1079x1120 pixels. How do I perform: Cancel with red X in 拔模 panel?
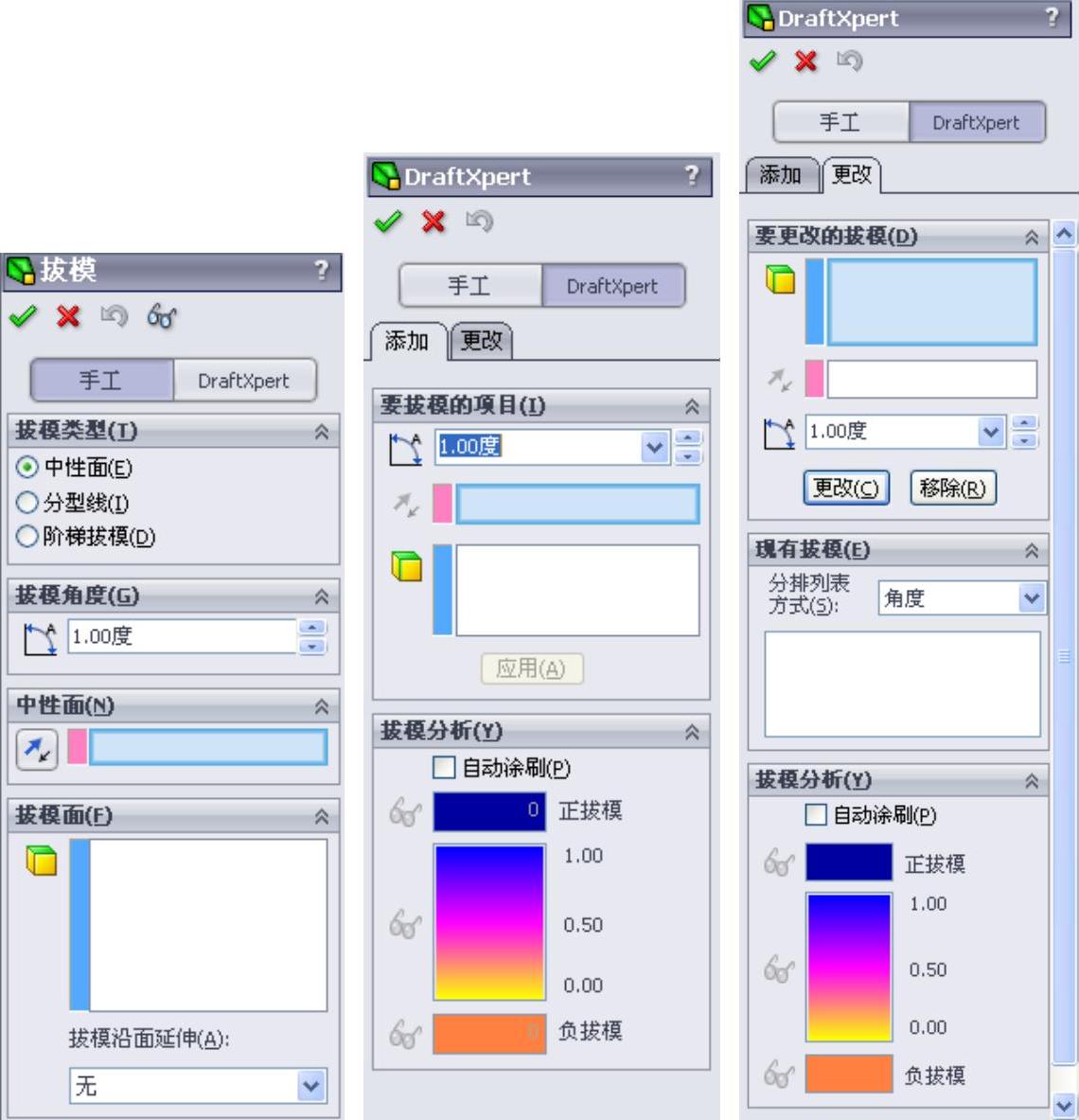pyautogui.click(x=68, y=315)
